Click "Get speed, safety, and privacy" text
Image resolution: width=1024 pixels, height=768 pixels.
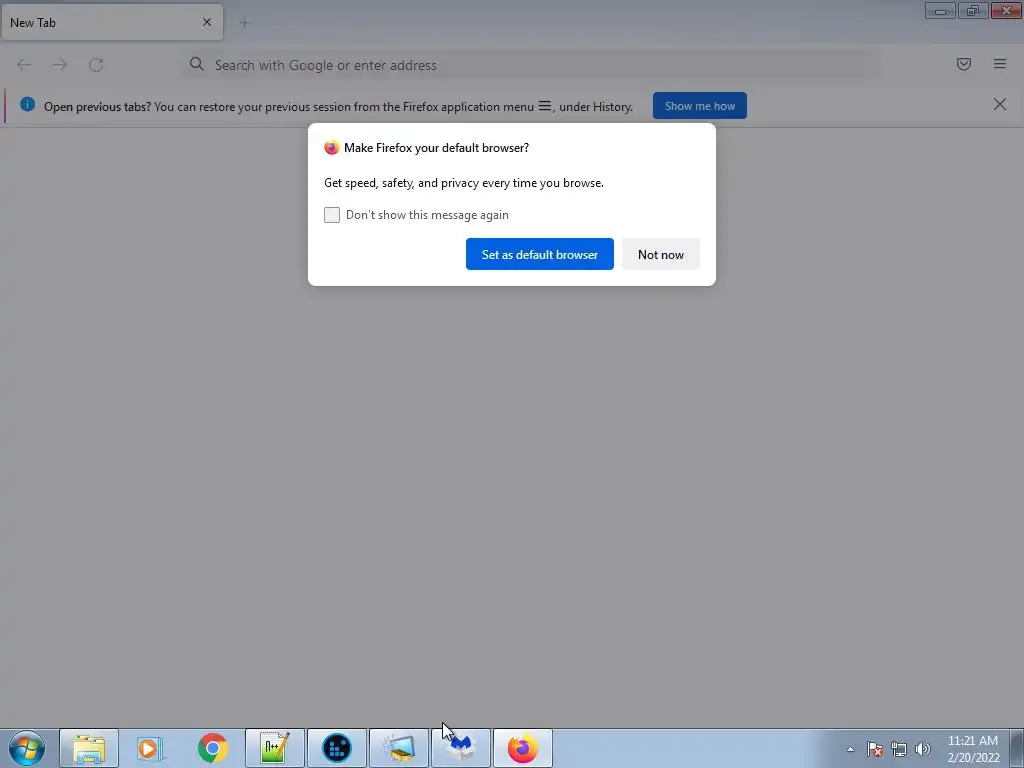pyautogui.click(x=464, y=183)
